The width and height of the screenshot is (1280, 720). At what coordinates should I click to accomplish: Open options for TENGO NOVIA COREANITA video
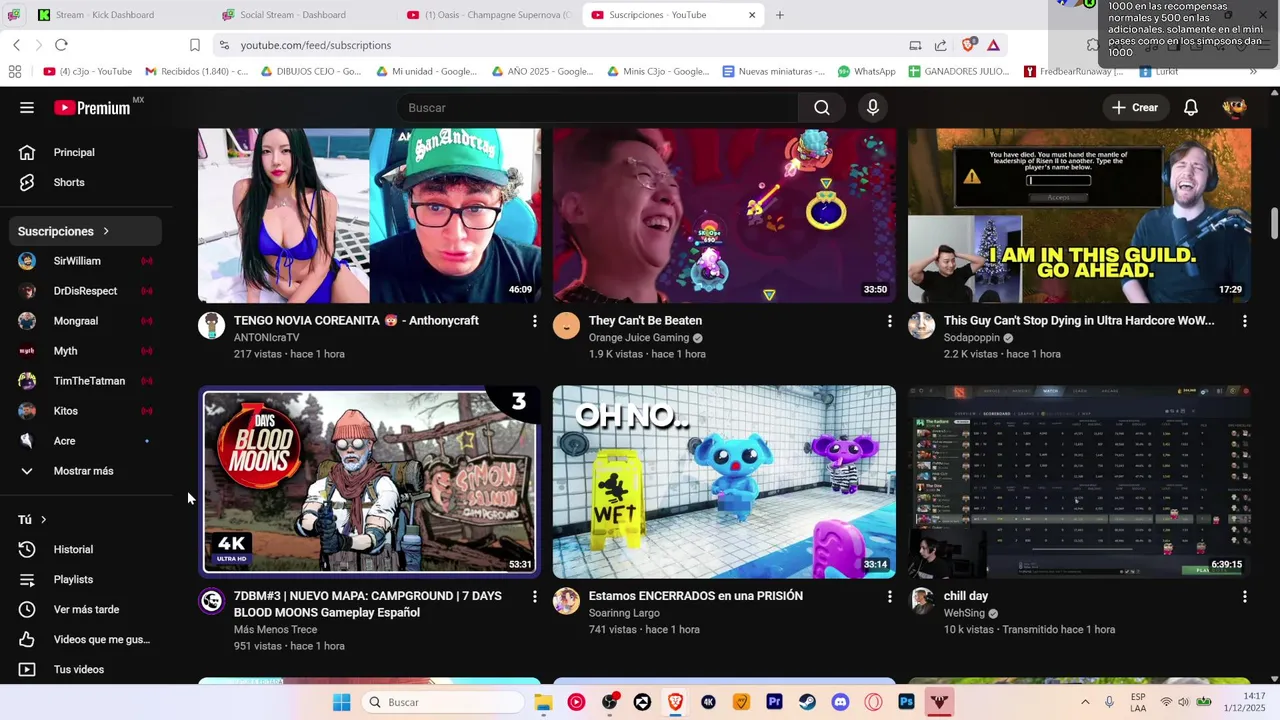coord(534,321)
